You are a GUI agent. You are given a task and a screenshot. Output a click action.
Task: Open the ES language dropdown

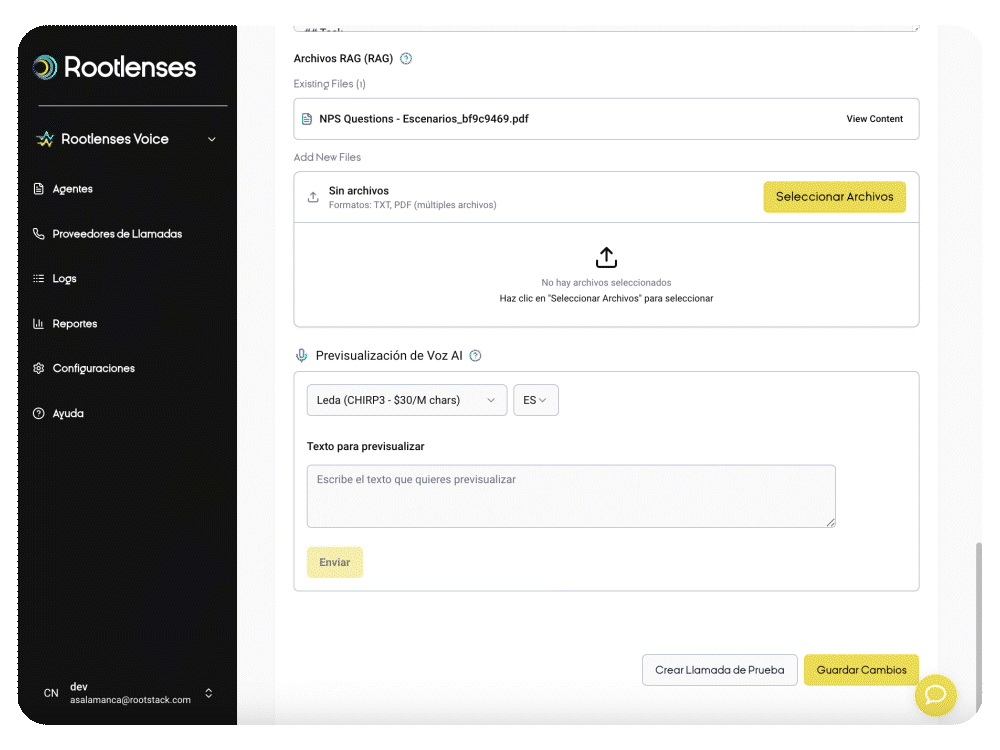(x=535, y=400)
